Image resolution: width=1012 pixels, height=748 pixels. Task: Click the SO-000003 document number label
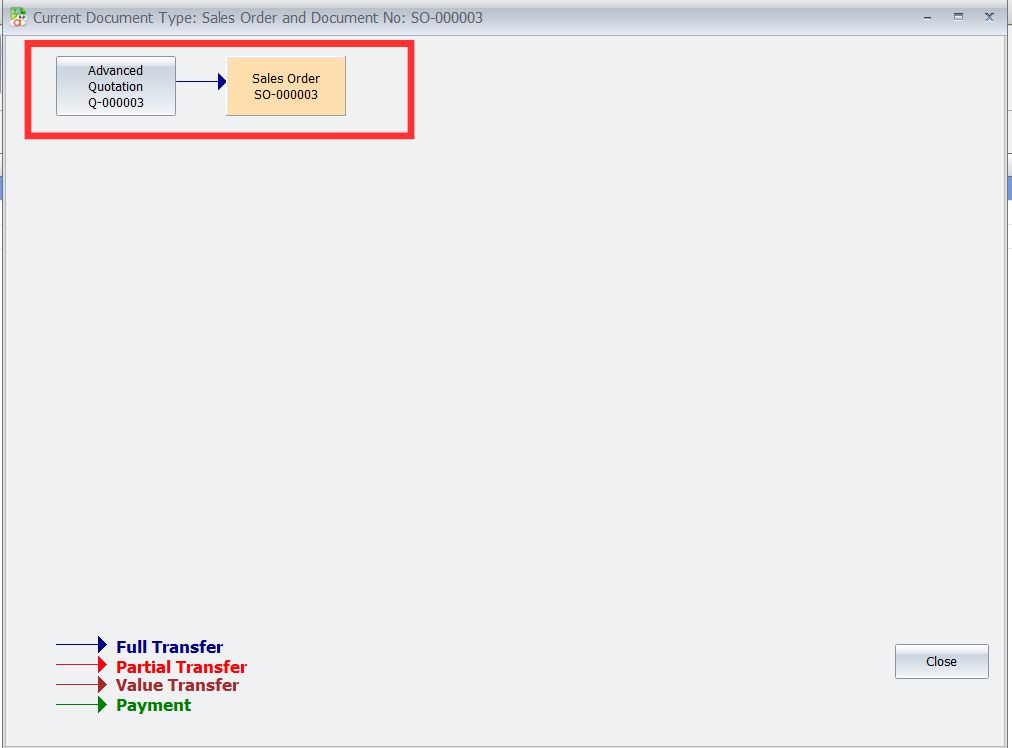pos(286,93)
